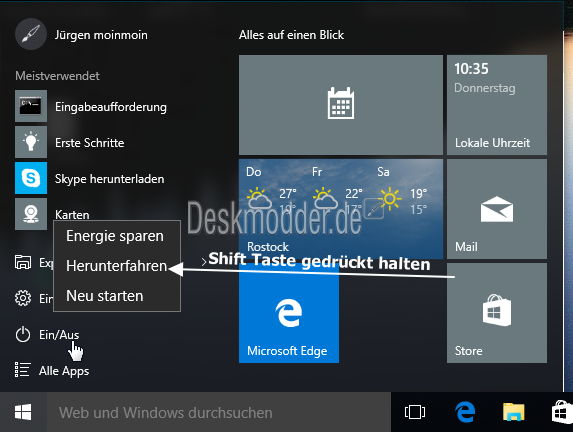The height and width of the screenshot is (432, 573).
Task: Open the calendar tile
Action: pyautogui.click(x=341, y=105)
